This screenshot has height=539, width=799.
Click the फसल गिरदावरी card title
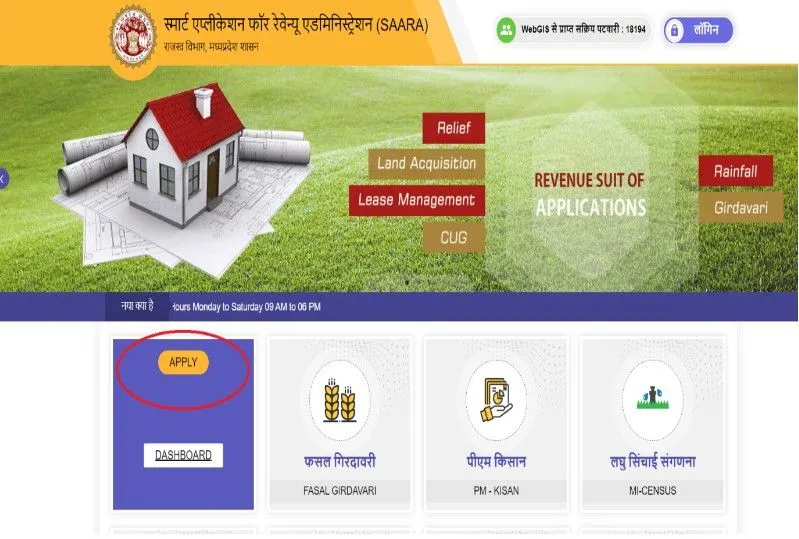click(x=340, y=462)
